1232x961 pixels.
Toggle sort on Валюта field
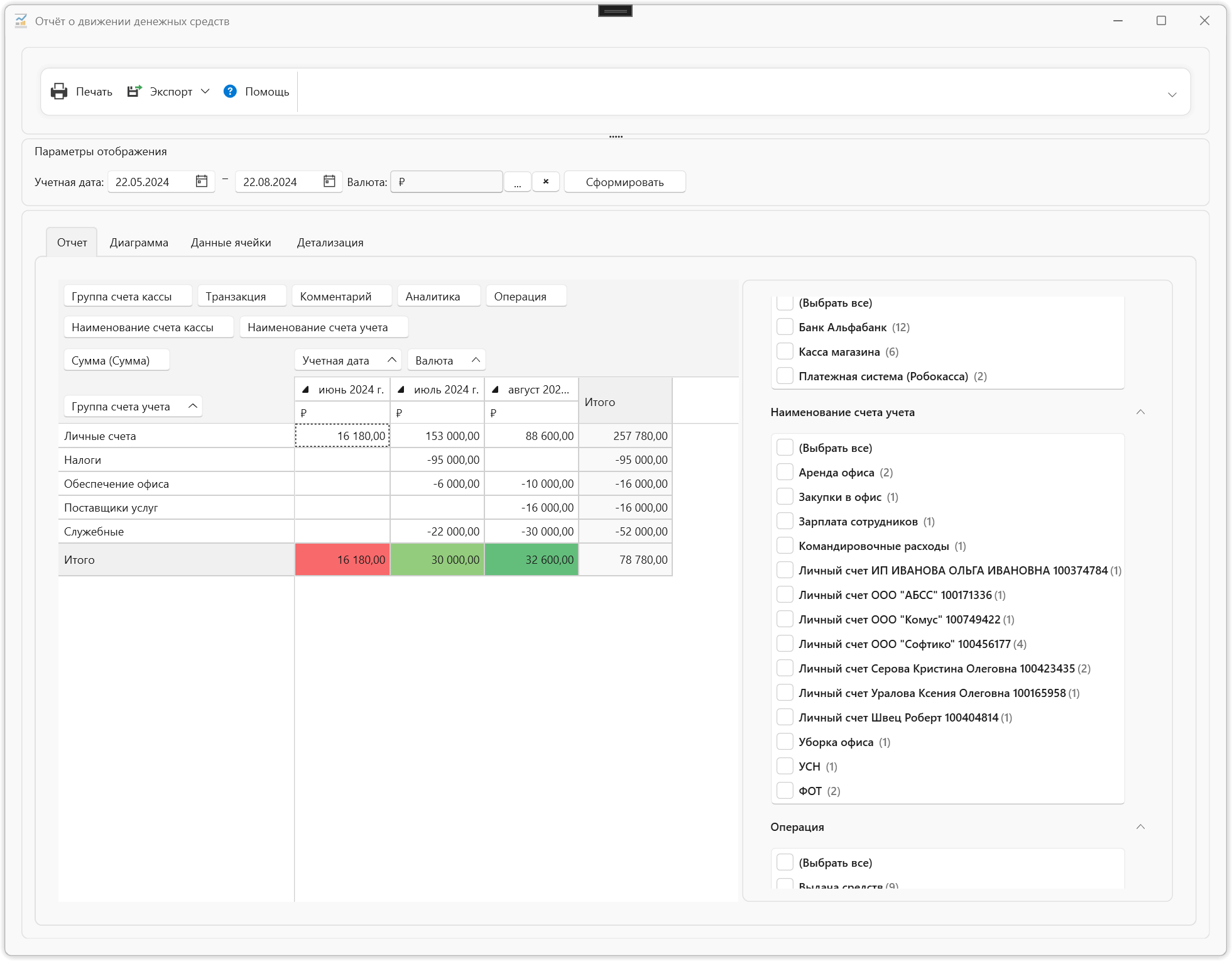point(476,360)
